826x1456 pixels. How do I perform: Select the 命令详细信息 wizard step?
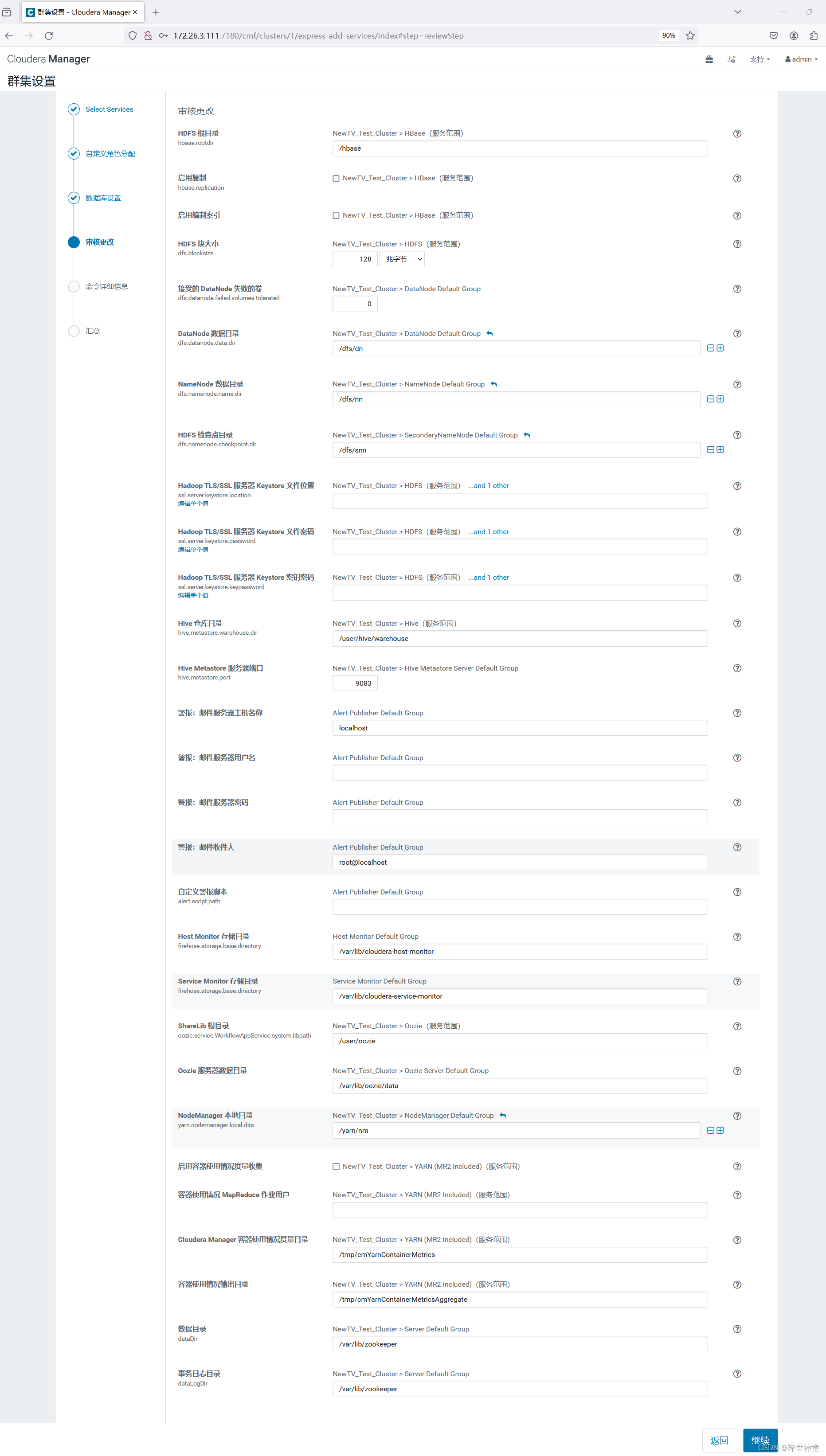[x=107, y=287]
